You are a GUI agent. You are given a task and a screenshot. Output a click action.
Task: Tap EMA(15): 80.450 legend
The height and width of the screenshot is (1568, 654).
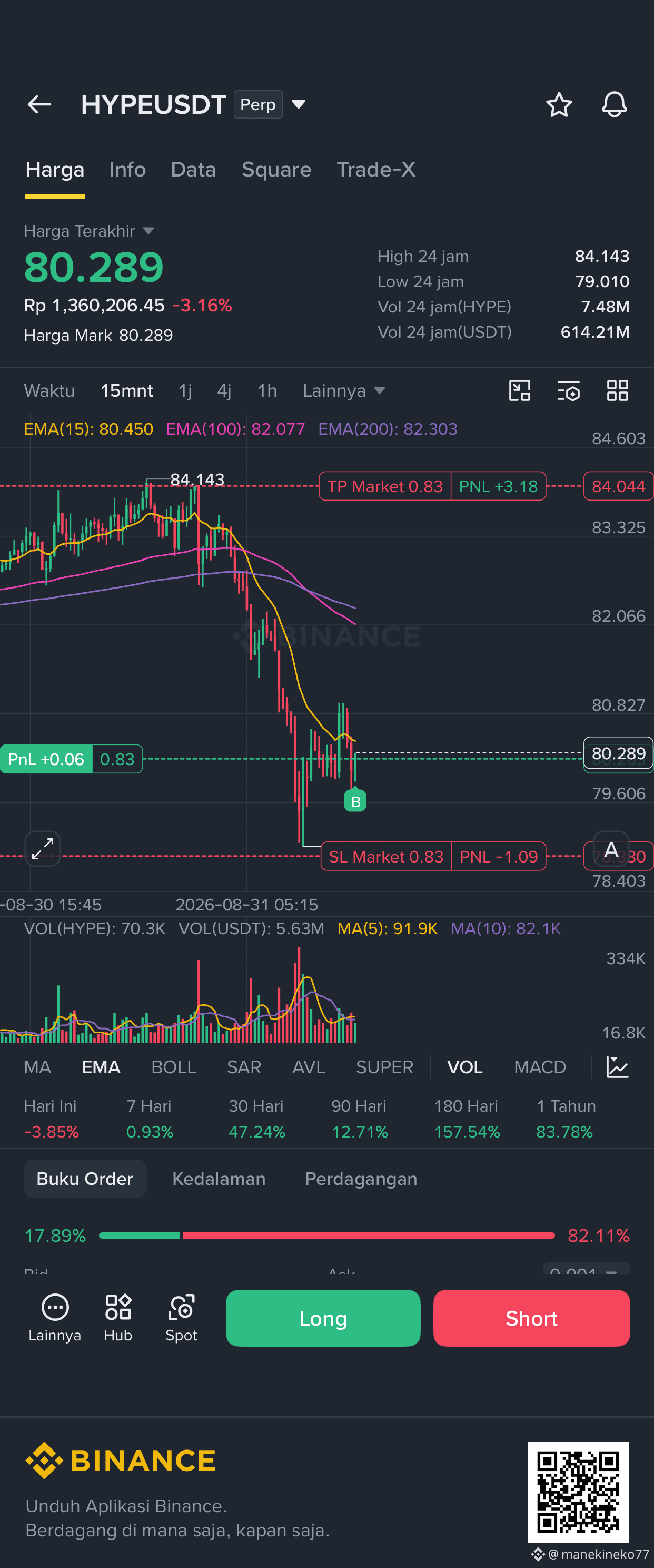coord(88,429)
